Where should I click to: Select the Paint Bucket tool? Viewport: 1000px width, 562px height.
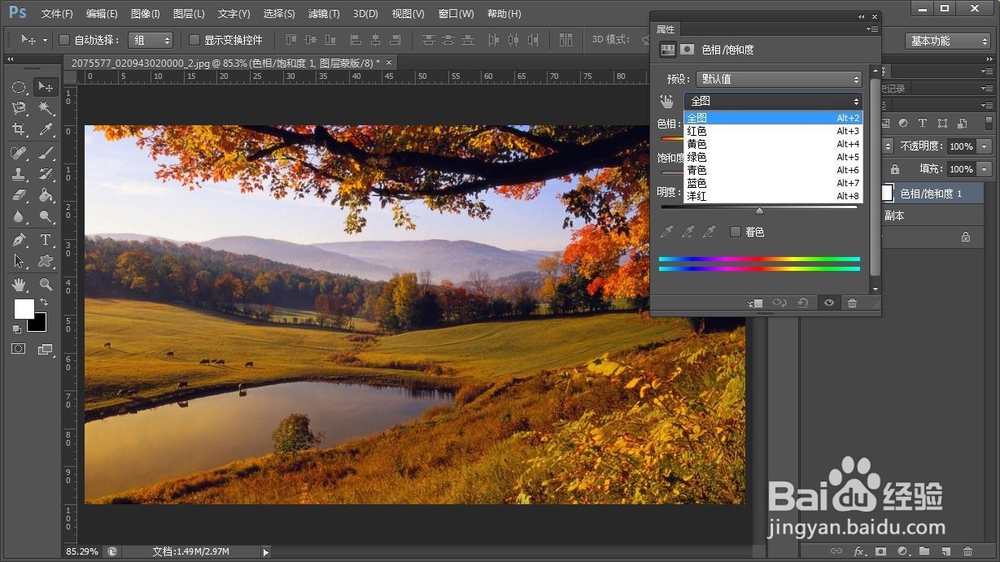45,195
